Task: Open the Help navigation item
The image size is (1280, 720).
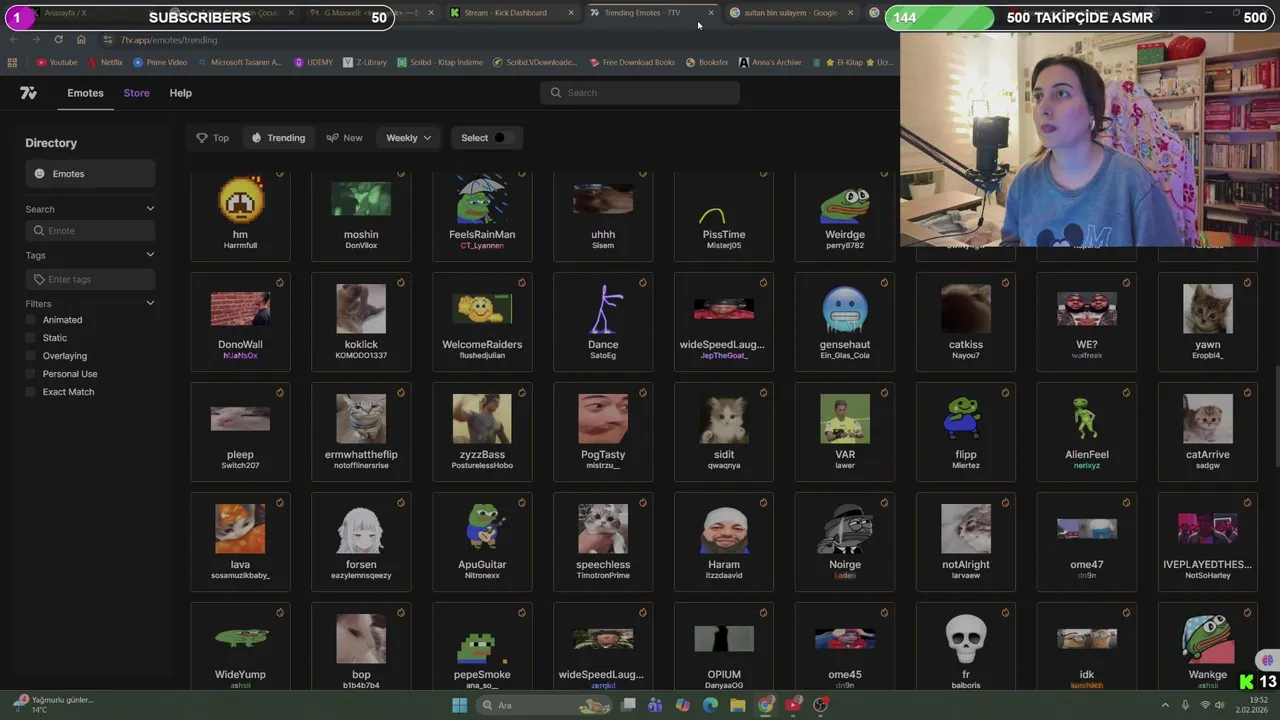Action: click(181, 93)
